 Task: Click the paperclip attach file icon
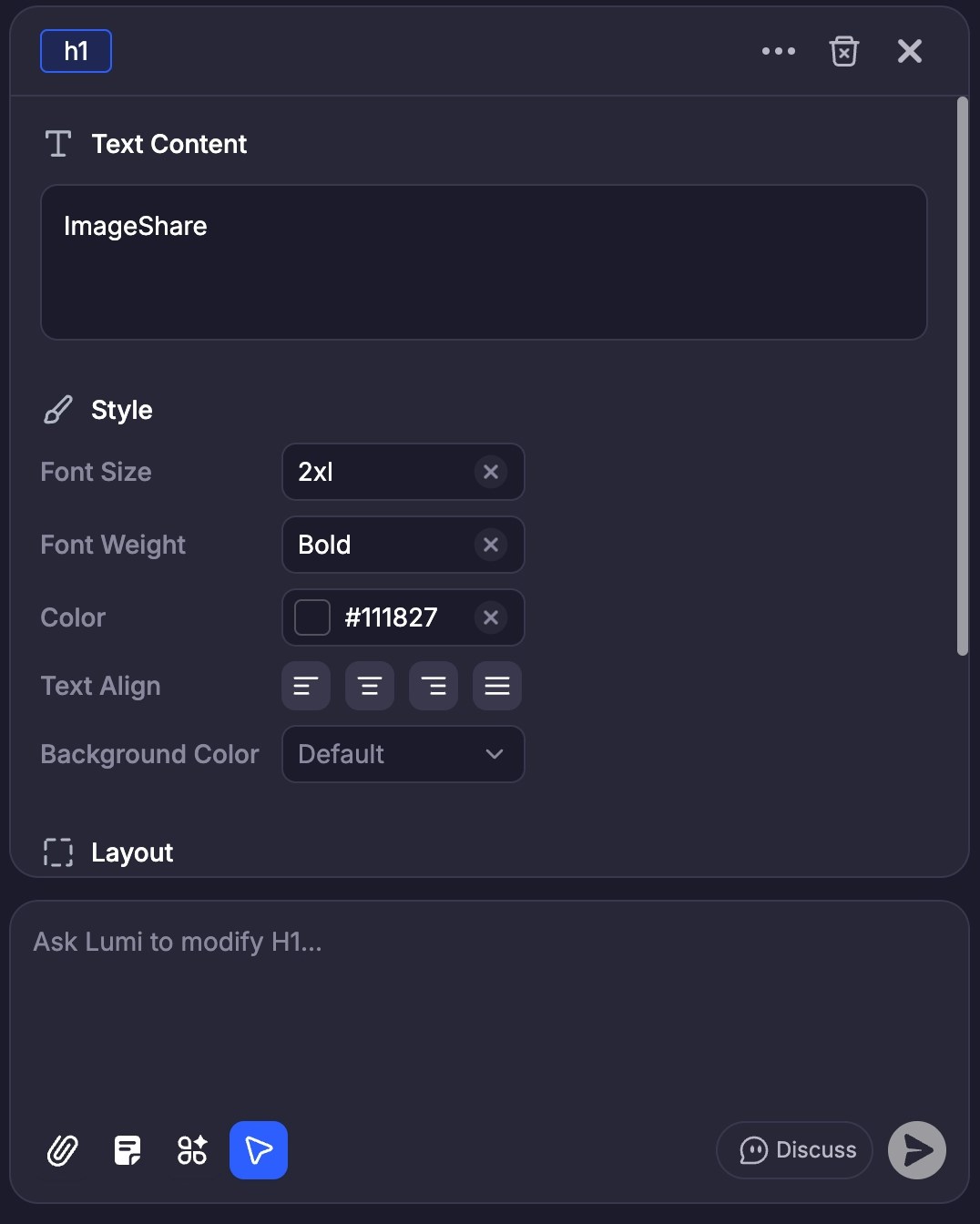pyautogui.click(x=62, y=1150)
